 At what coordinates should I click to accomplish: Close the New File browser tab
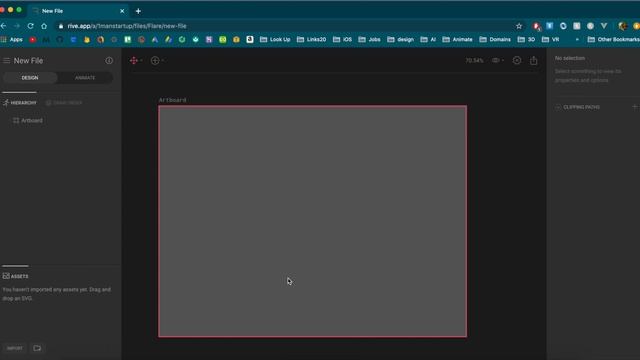pyautogui.click(x=122, y=11)
